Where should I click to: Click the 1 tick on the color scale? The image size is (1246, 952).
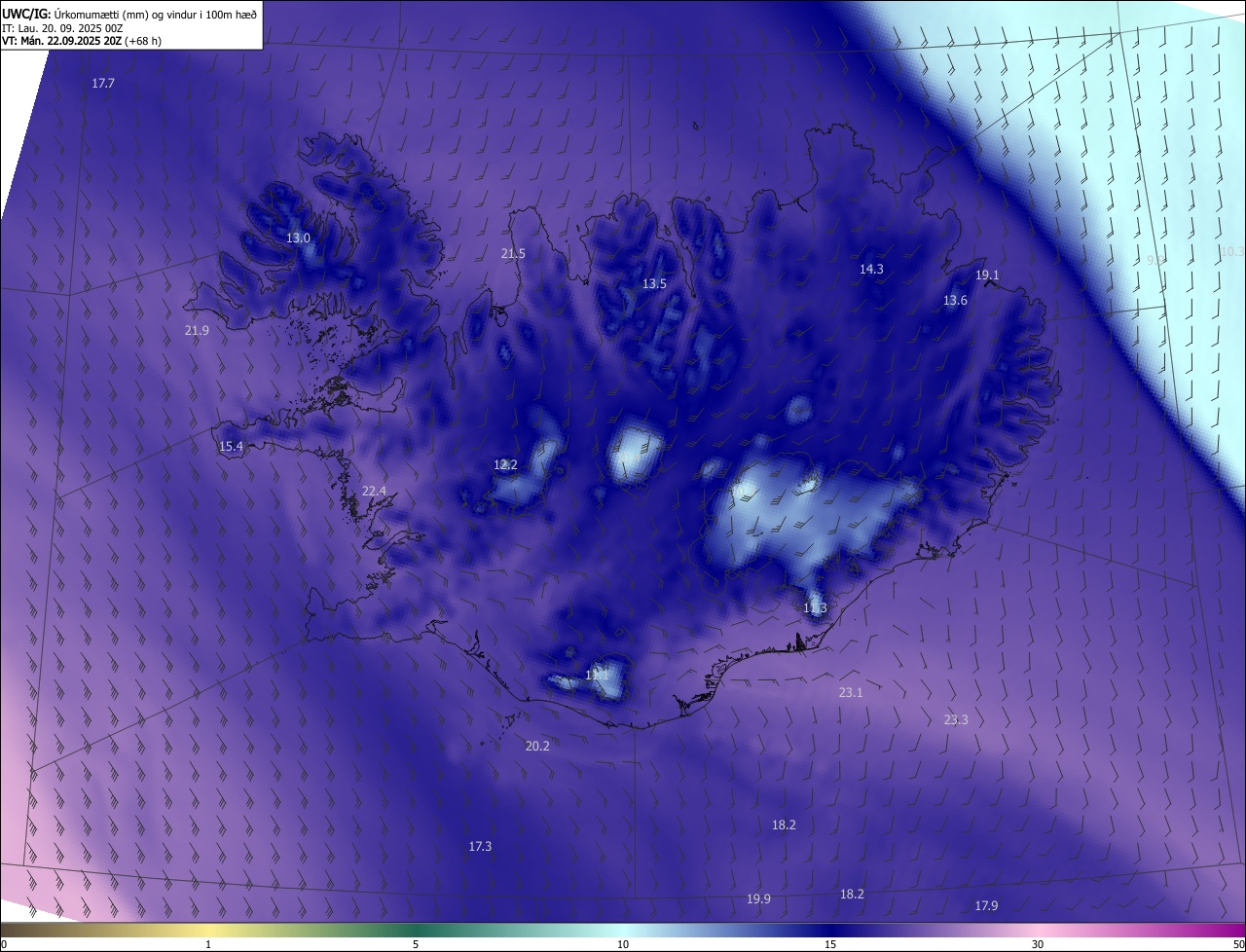208,944
